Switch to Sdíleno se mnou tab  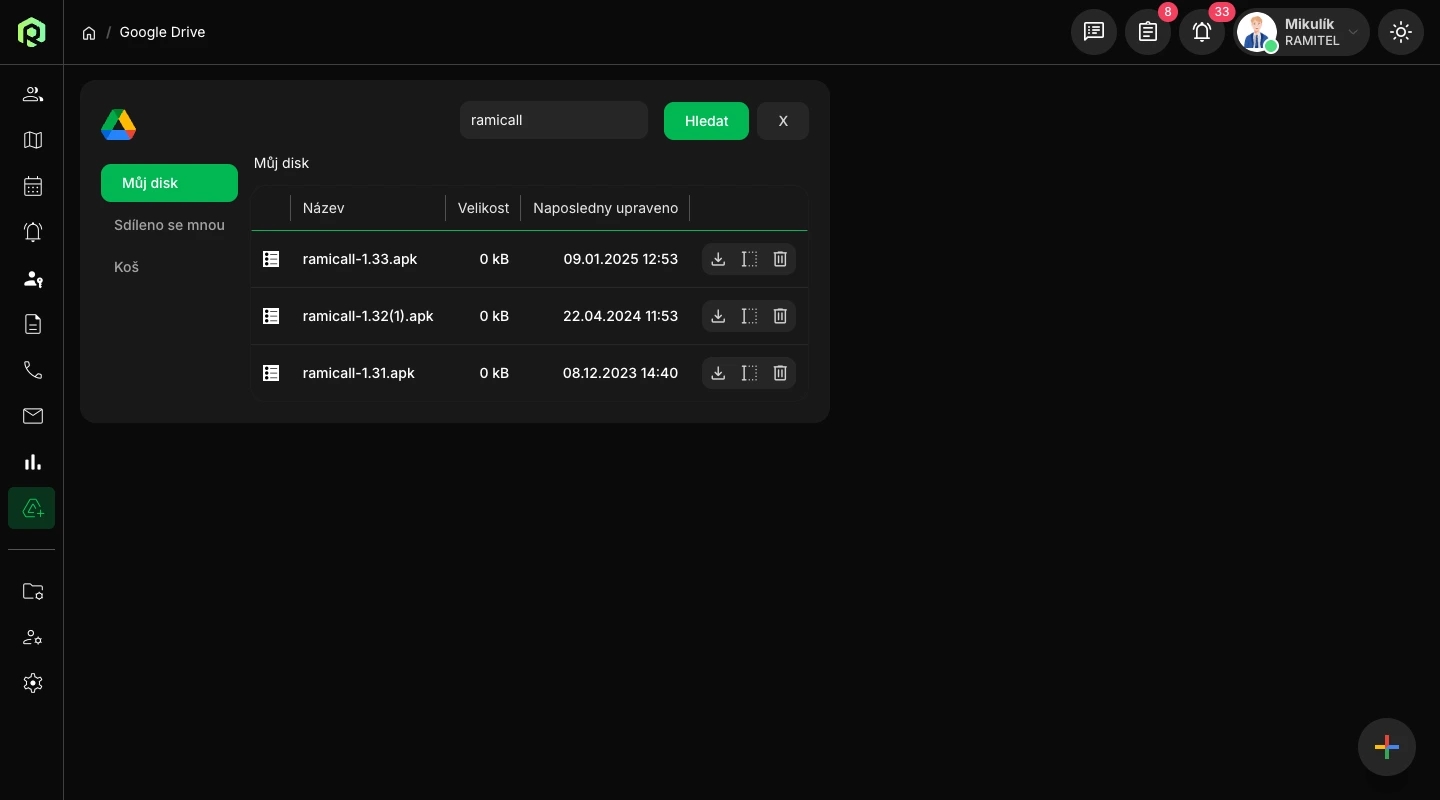(169, 225)
